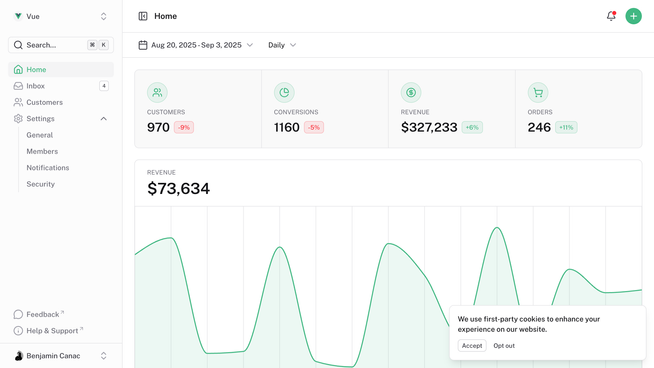Open the Daily period dropdown

click(x=282, y=45)
